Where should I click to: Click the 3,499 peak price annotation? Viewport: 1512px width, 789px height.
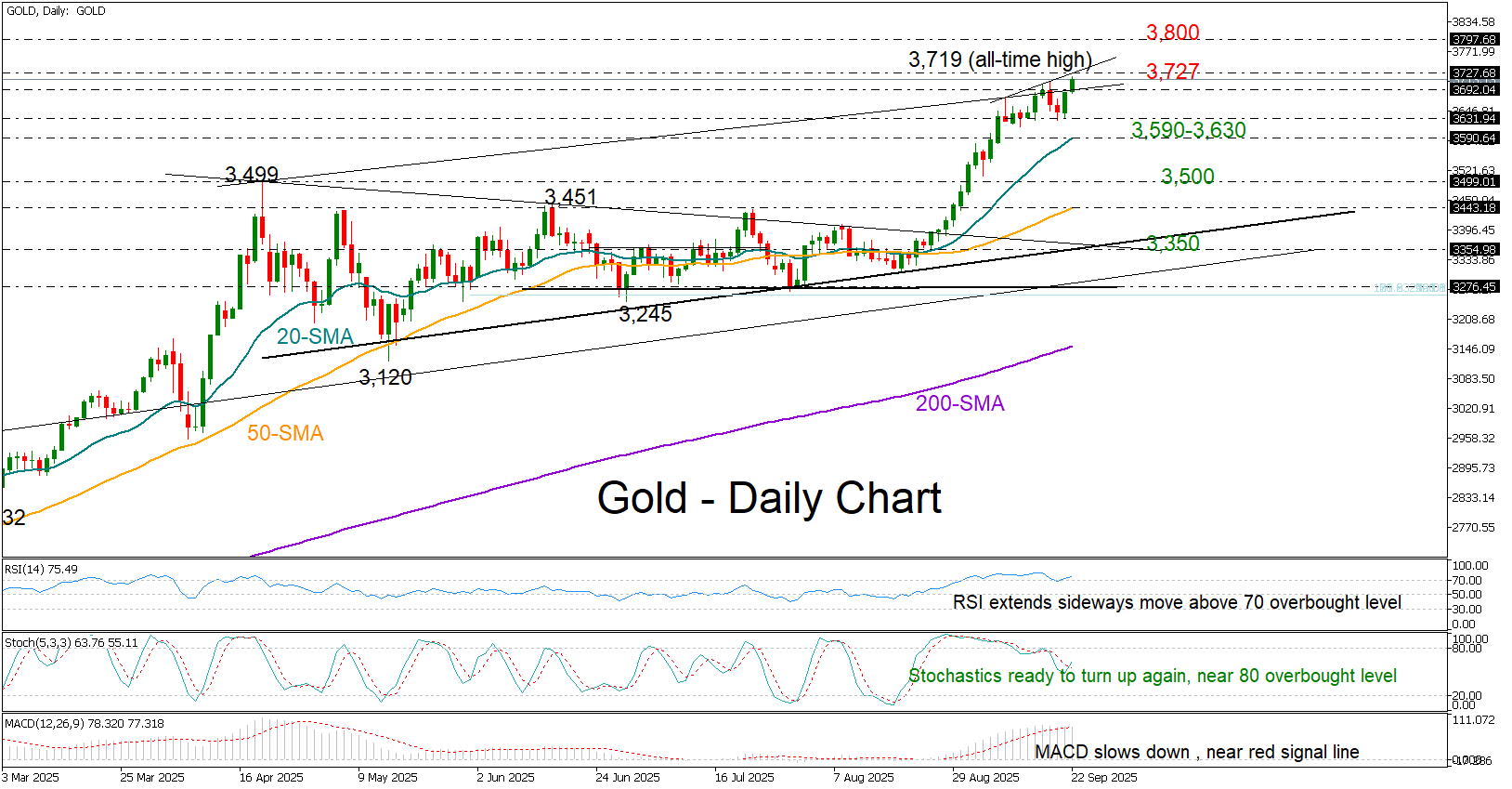point(251,175)
